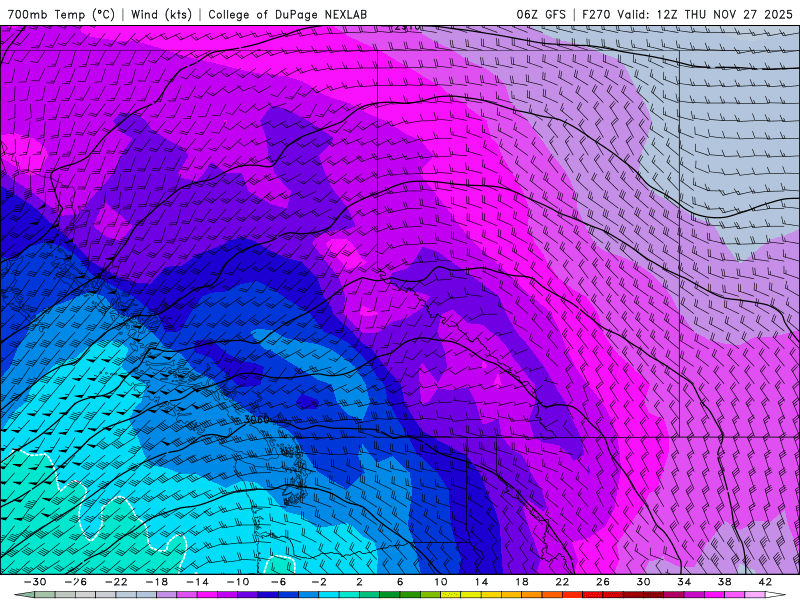The image size is (800, 600).
Task: Click the '06Z GFS' model run text
Action: pyautogui.click(x=541, y=15)
